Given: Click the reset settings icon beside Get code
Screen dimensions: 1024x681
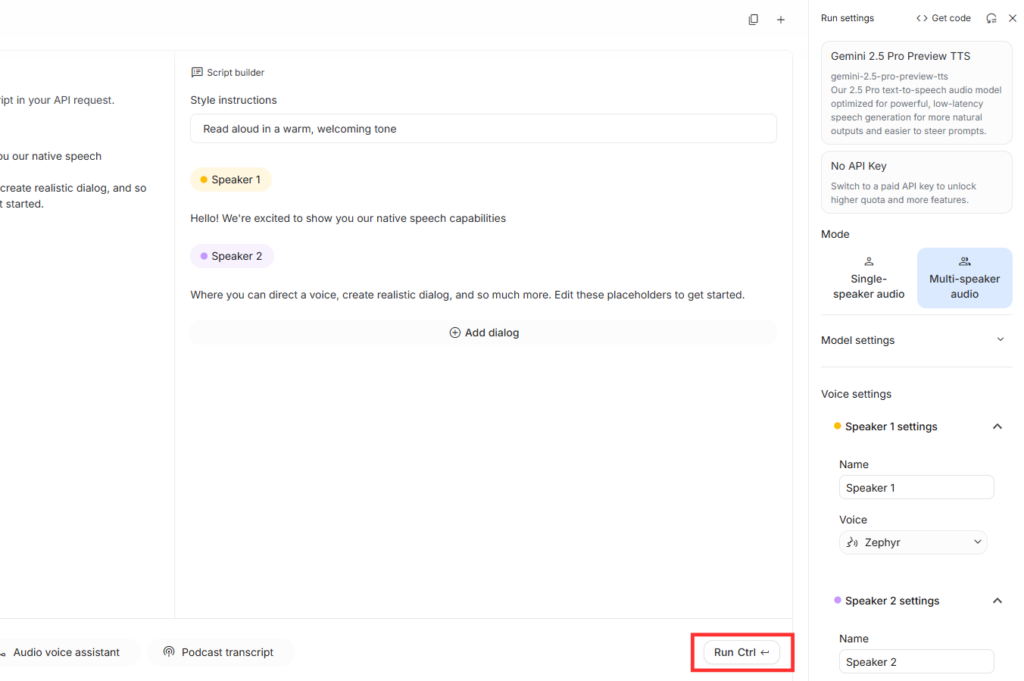Looking at the screenshot, I should click(x=991, y=18).
